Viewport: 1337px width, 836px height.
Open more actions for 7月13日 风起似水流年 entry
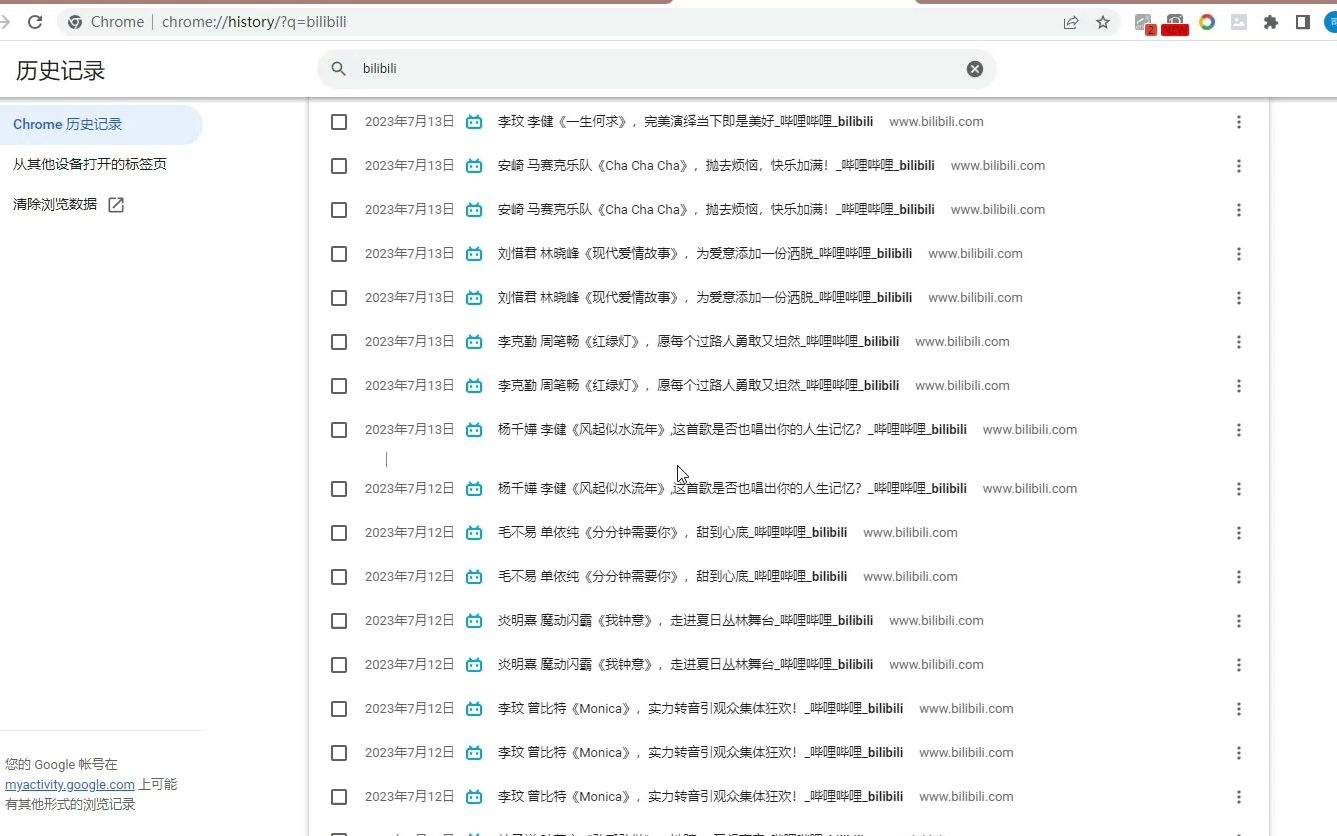tap(1239, 430)
